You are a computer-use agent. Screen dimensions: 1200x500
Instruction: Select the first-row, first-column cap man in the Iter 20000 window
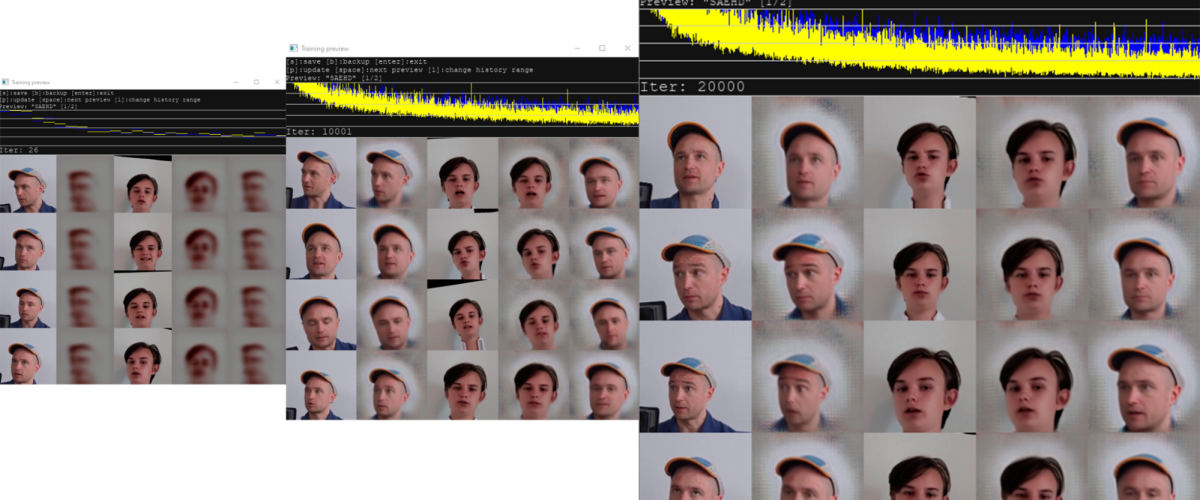click(696, 152)
